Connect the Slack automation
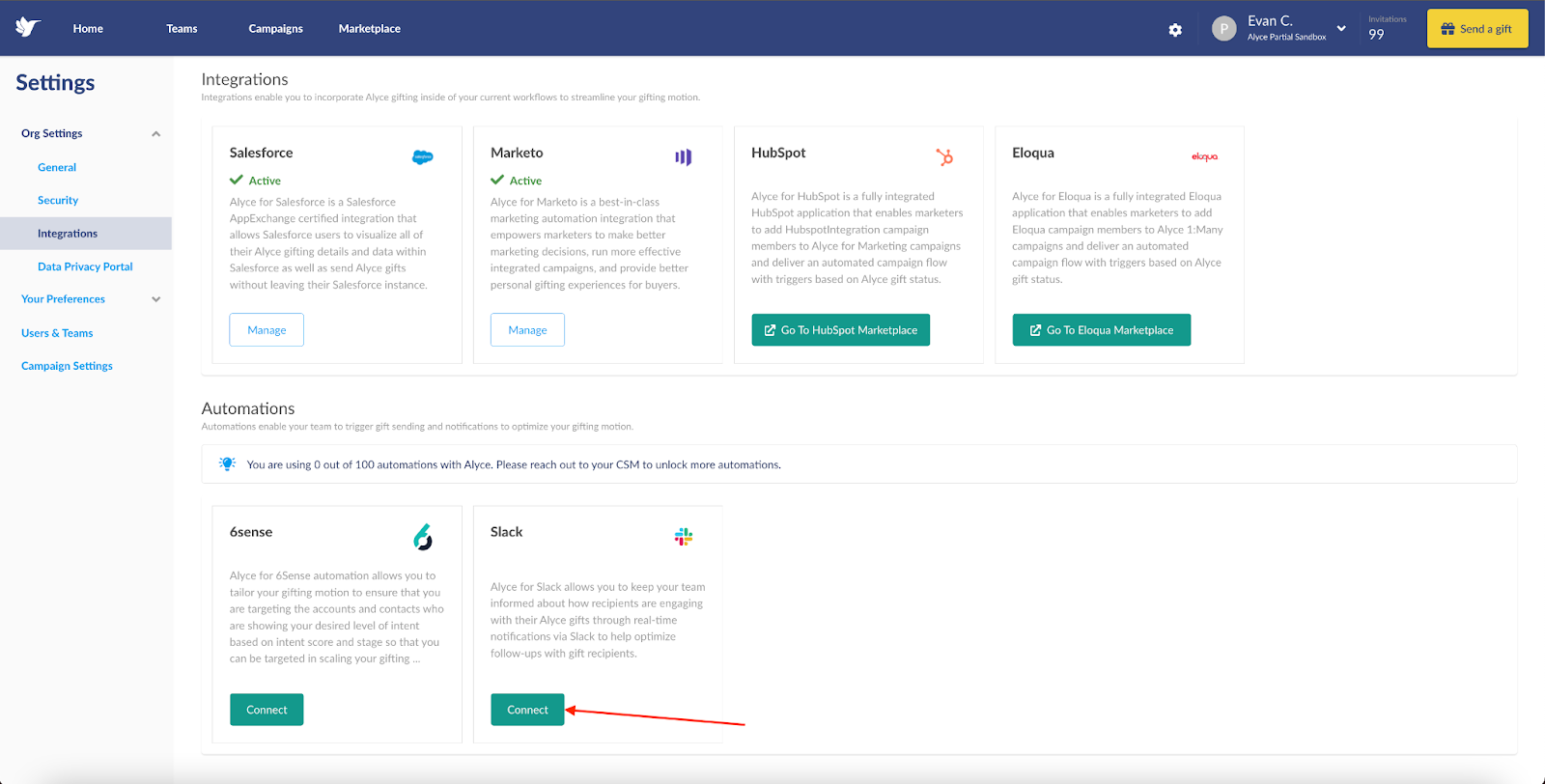1545x784 pixels. [x=527, y=710]
